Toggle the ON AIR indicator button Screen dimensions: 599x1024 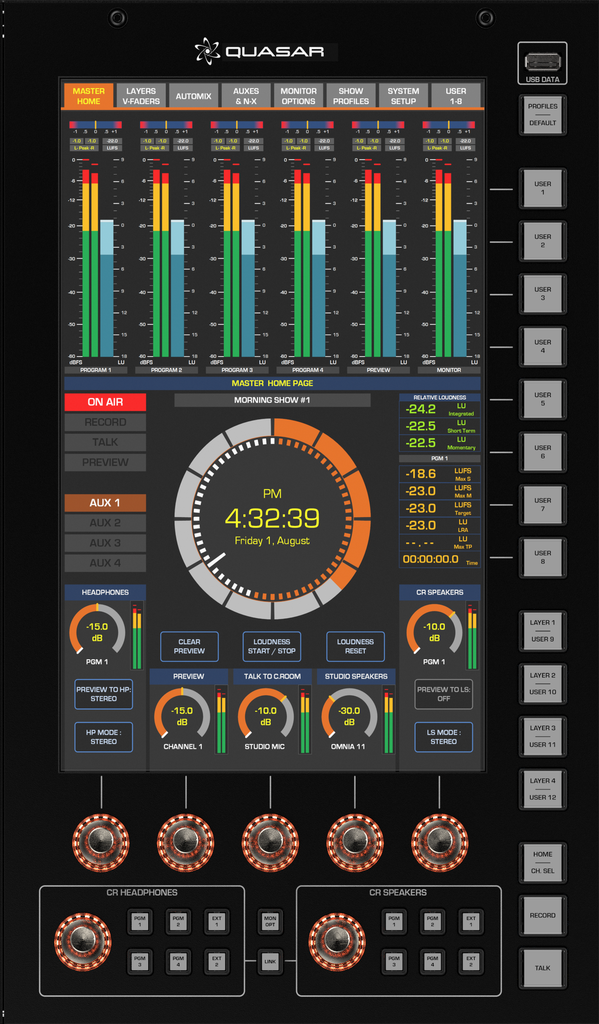tap(105, 402)
